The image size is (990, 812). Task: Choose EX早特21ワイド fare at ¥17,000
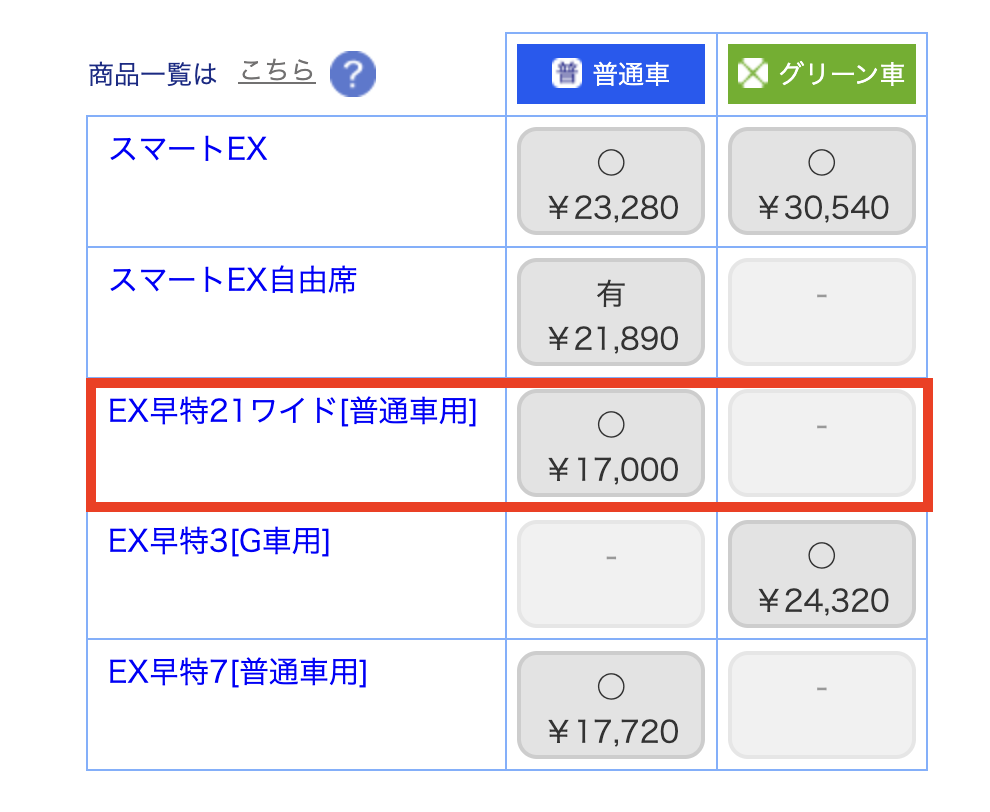611,443
